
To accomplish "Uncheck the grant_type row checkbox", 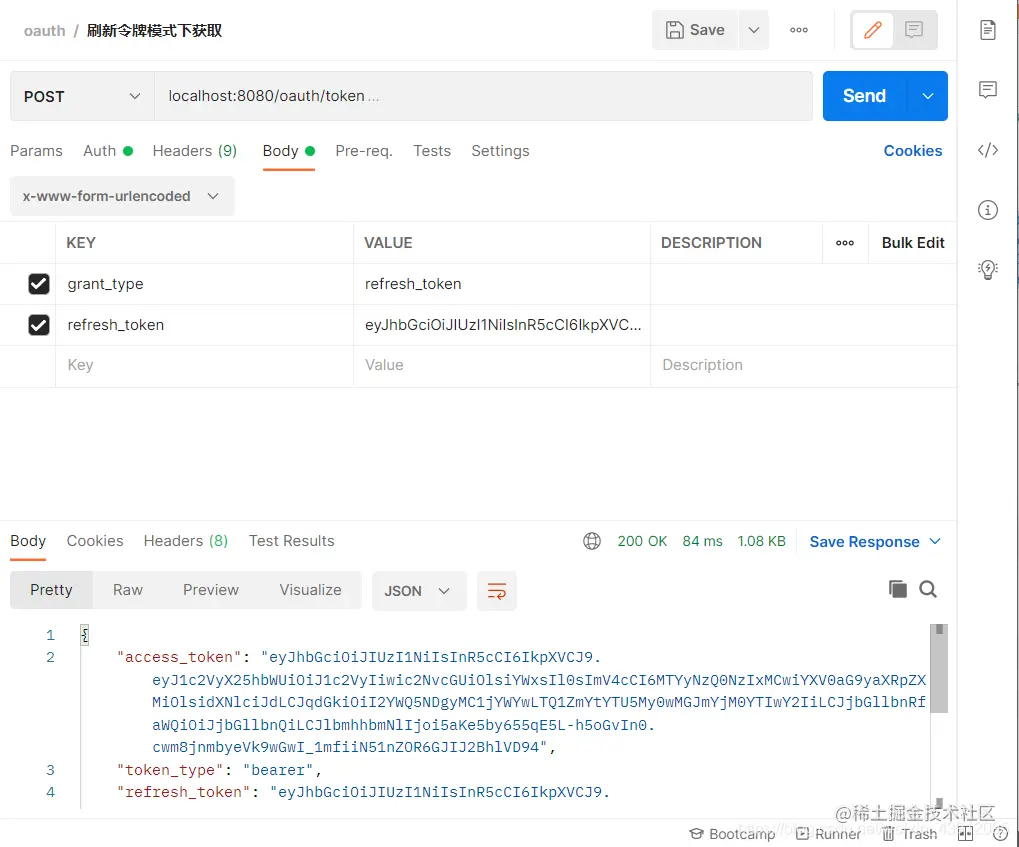I will coord(39,284).
